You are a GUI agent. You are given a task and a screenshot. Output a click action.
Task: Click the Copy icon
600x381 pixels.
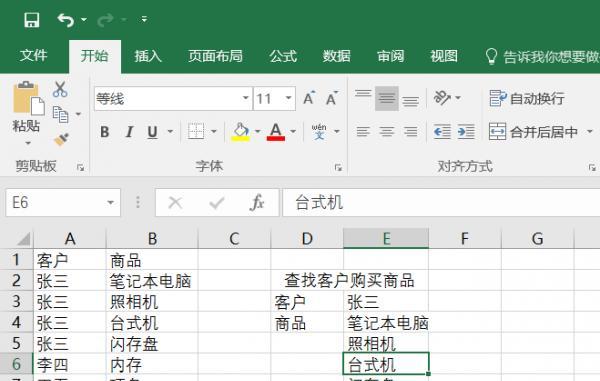[x=60, y=114]
